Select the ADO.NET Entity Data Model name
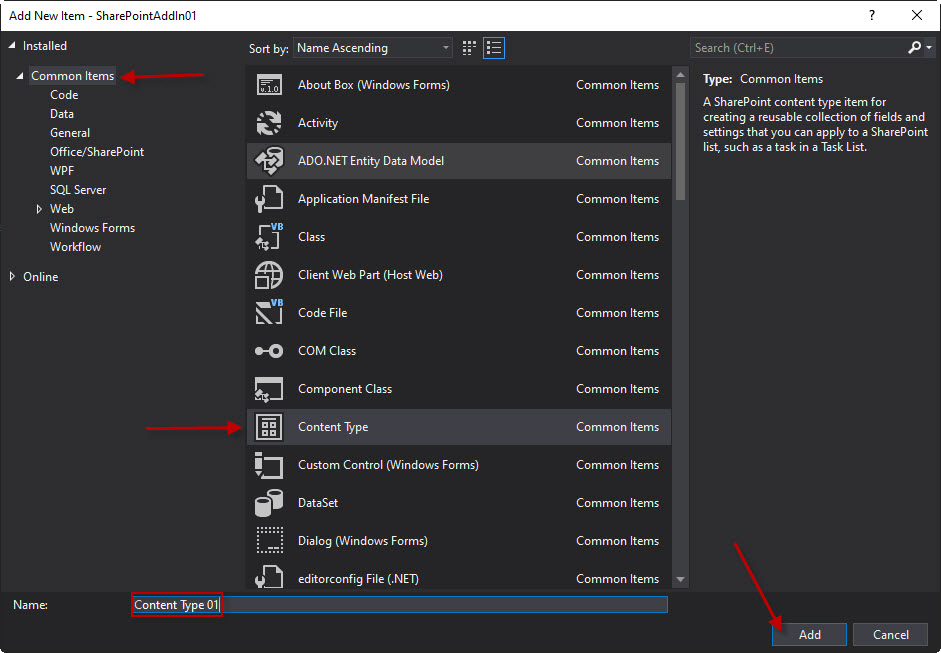 coord(371,161)
